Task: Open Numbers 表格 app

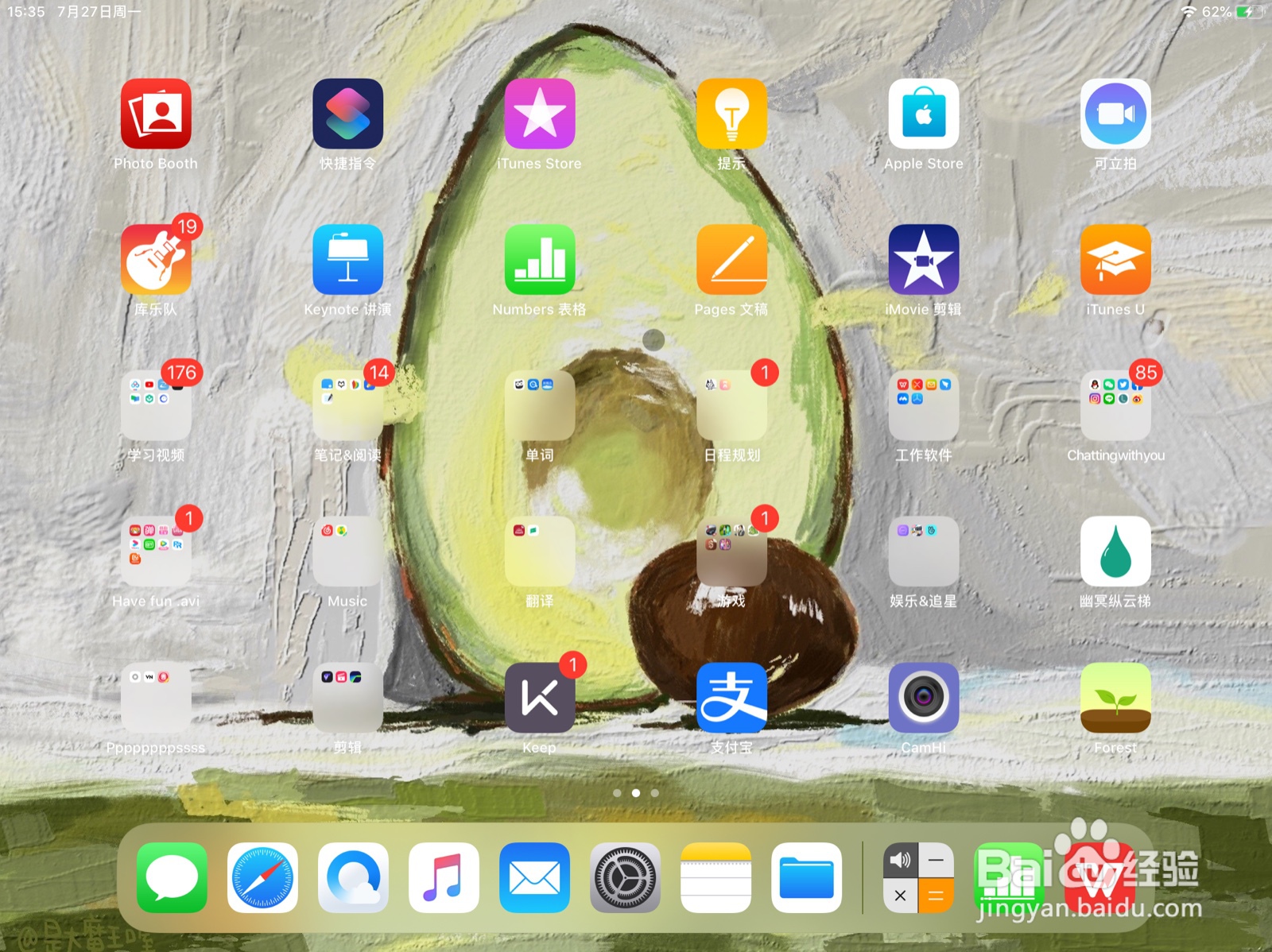Action: pos(540,260)
